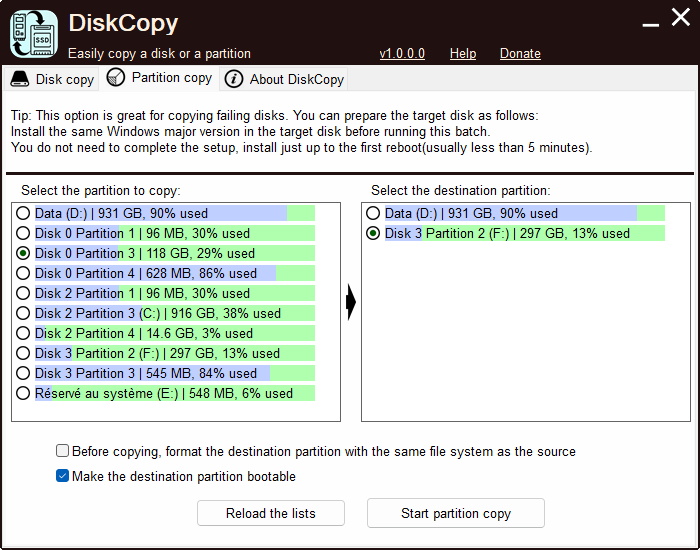Click the DiskCopy title text

pos(124,23)
